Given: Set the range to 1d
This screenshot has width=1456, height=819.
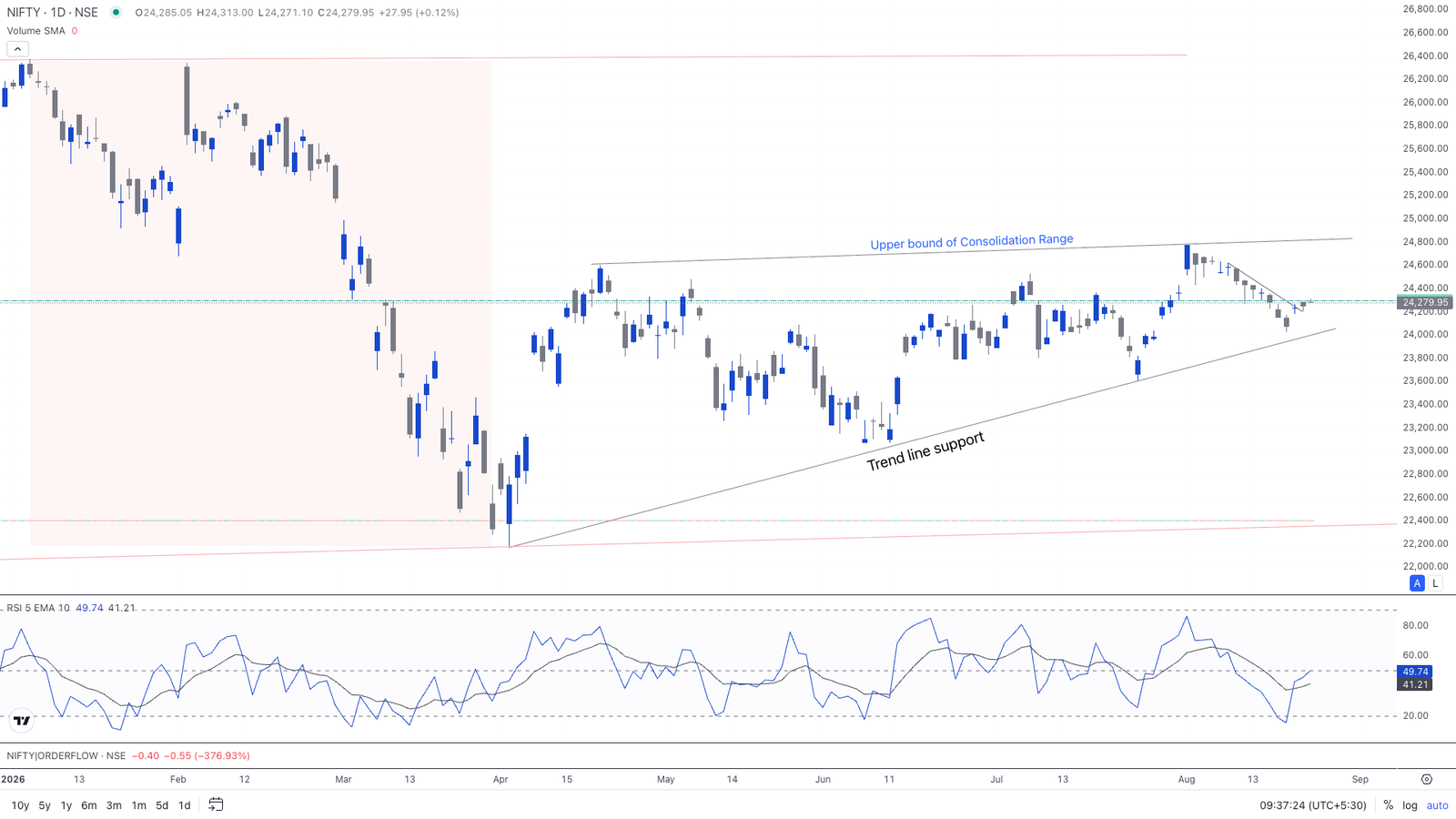Looking at the screenshot, I should click(185, 805).
